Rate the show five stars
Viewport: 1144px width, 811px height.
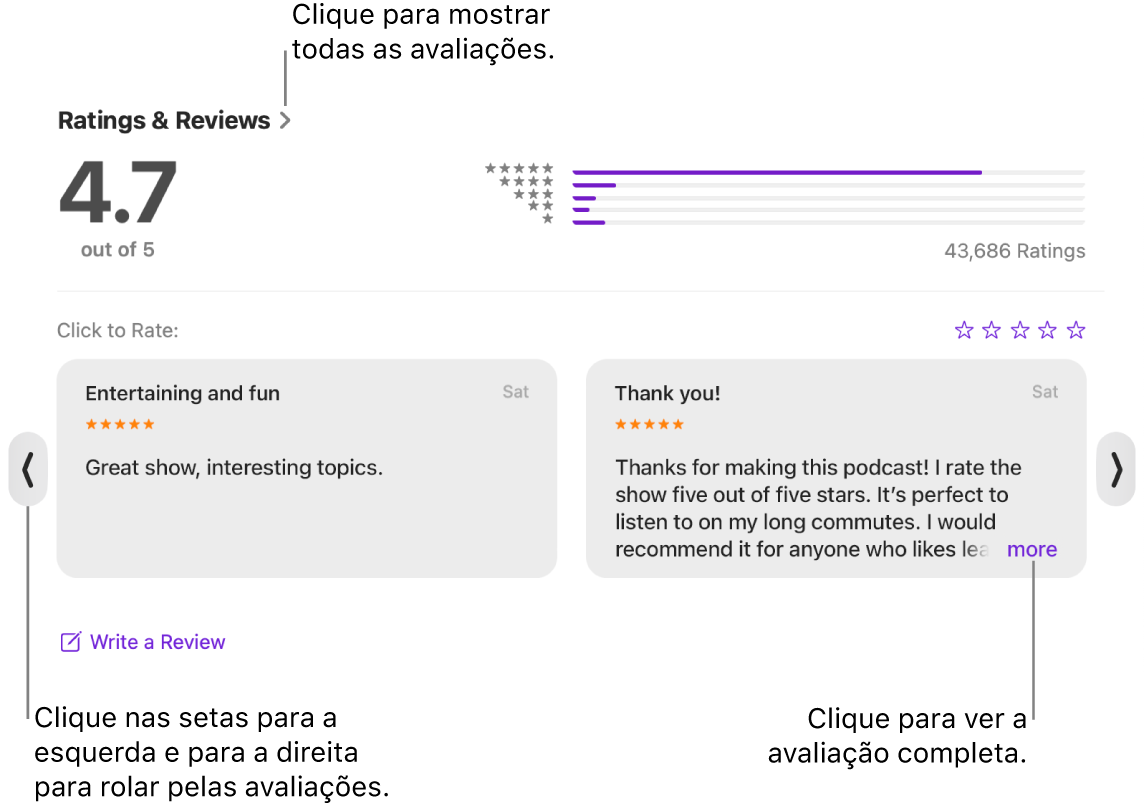coord(1076,330)
